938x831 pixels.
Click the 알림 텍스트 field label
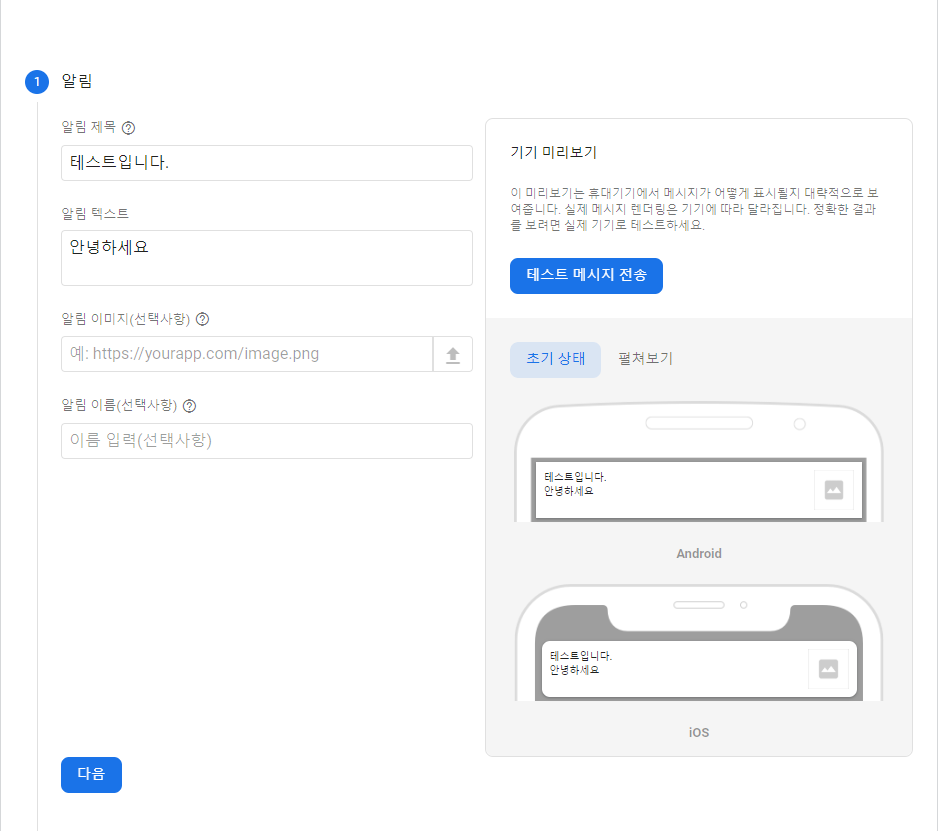pyautogui.click(x=95, y=214)
